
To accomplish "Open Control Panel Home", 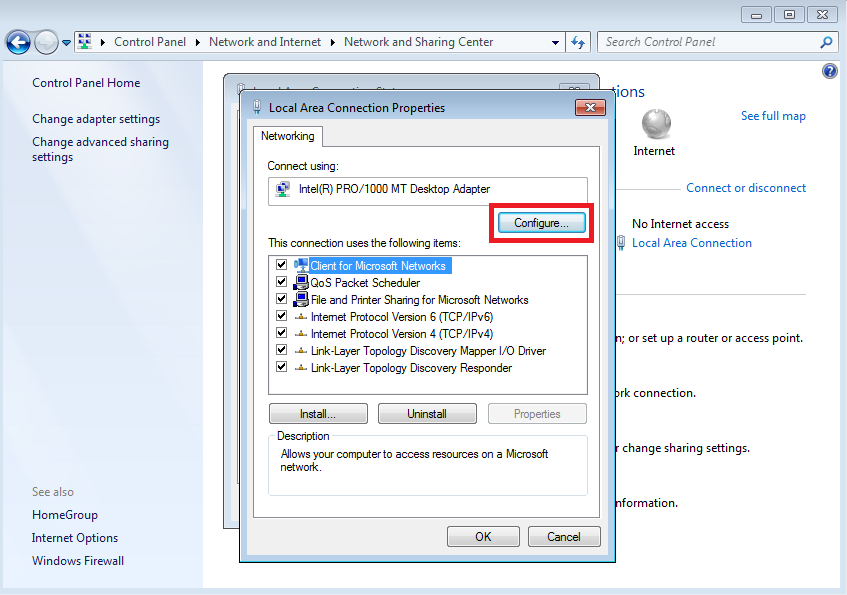I will coord(86,83).
